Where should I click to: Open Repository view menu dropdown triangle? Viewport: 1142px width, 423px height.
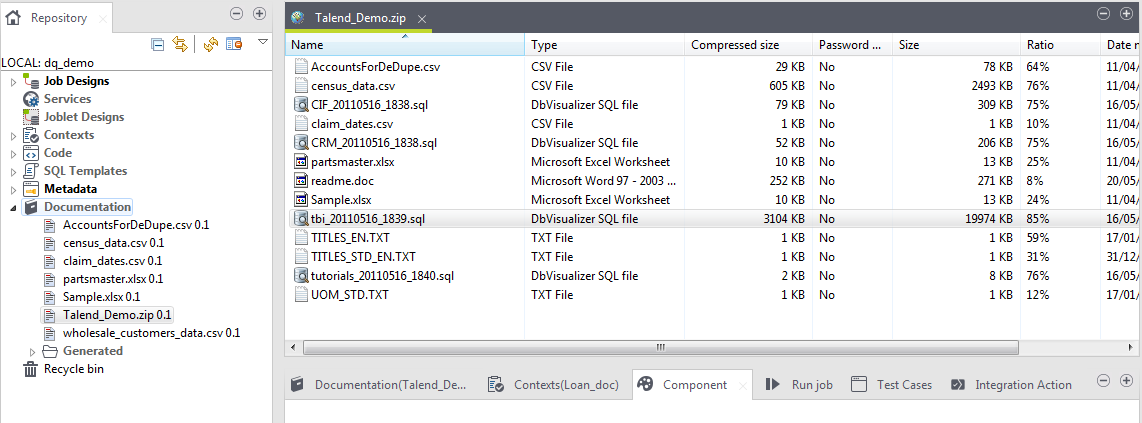(263, 42)
